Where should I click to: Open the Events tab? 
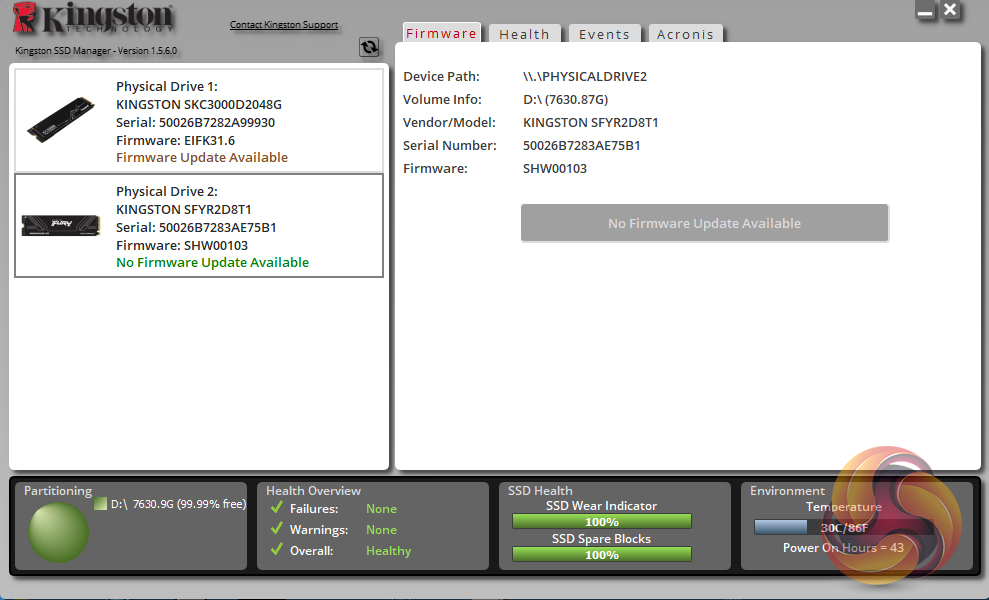coord(604,34)
